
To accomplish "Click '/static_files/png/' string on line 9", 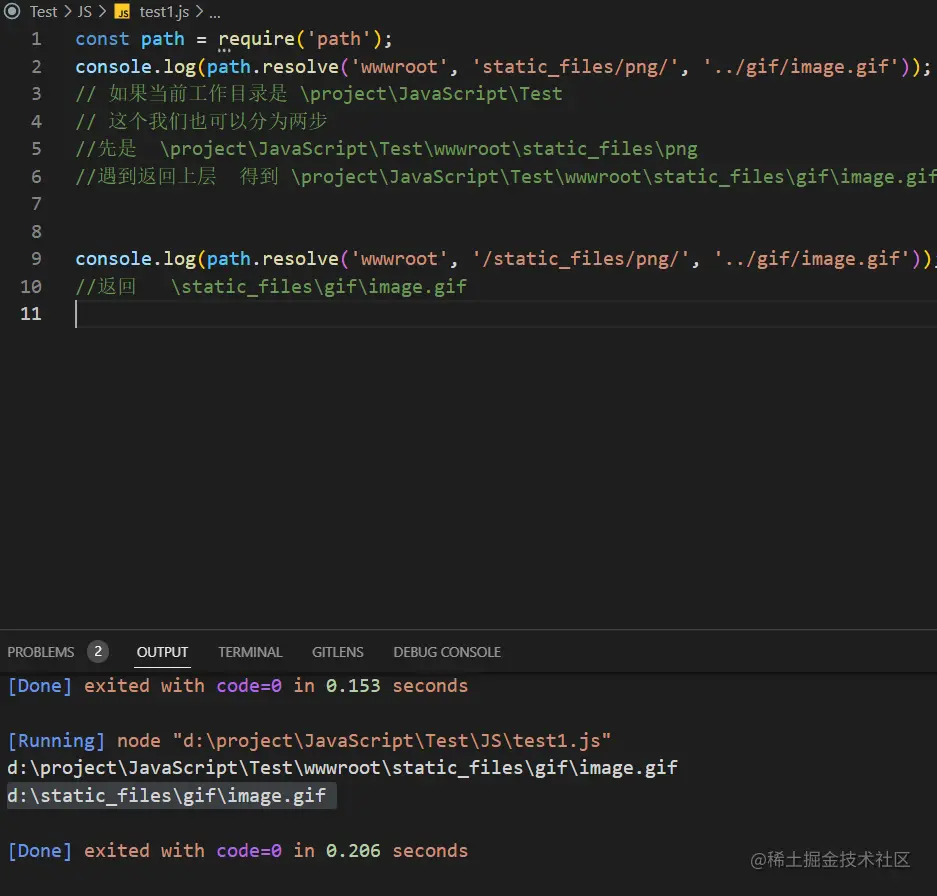I will (581, 259).
